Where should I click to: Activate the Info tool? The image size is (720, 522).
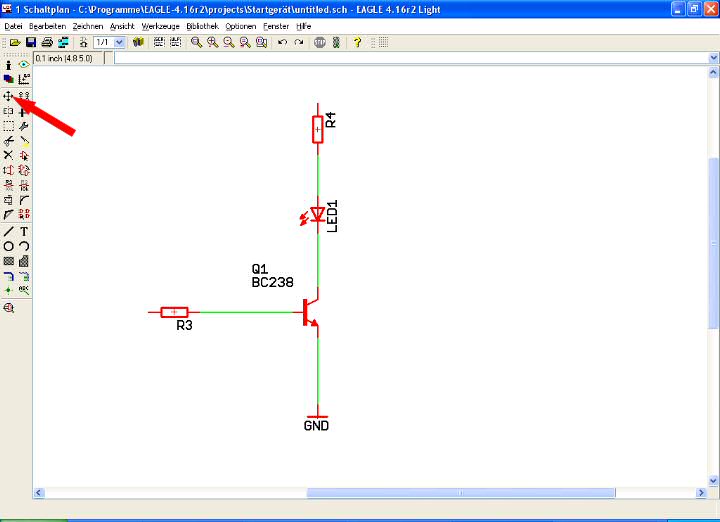(8, 64)
